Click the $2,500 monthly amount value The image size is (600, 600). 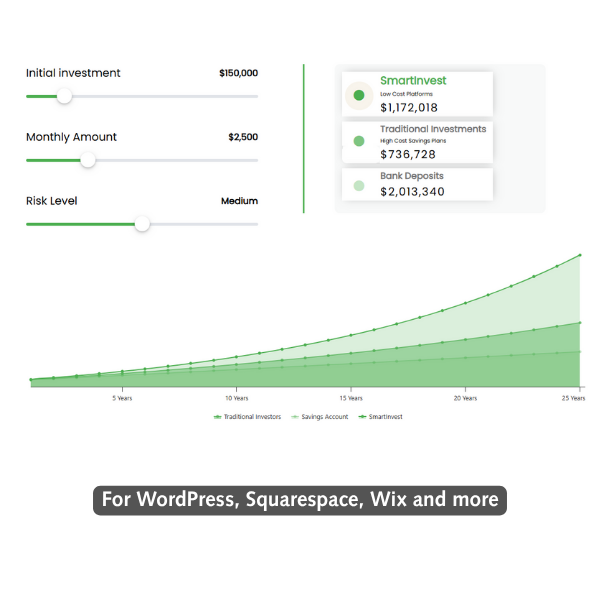coord(243,137)
